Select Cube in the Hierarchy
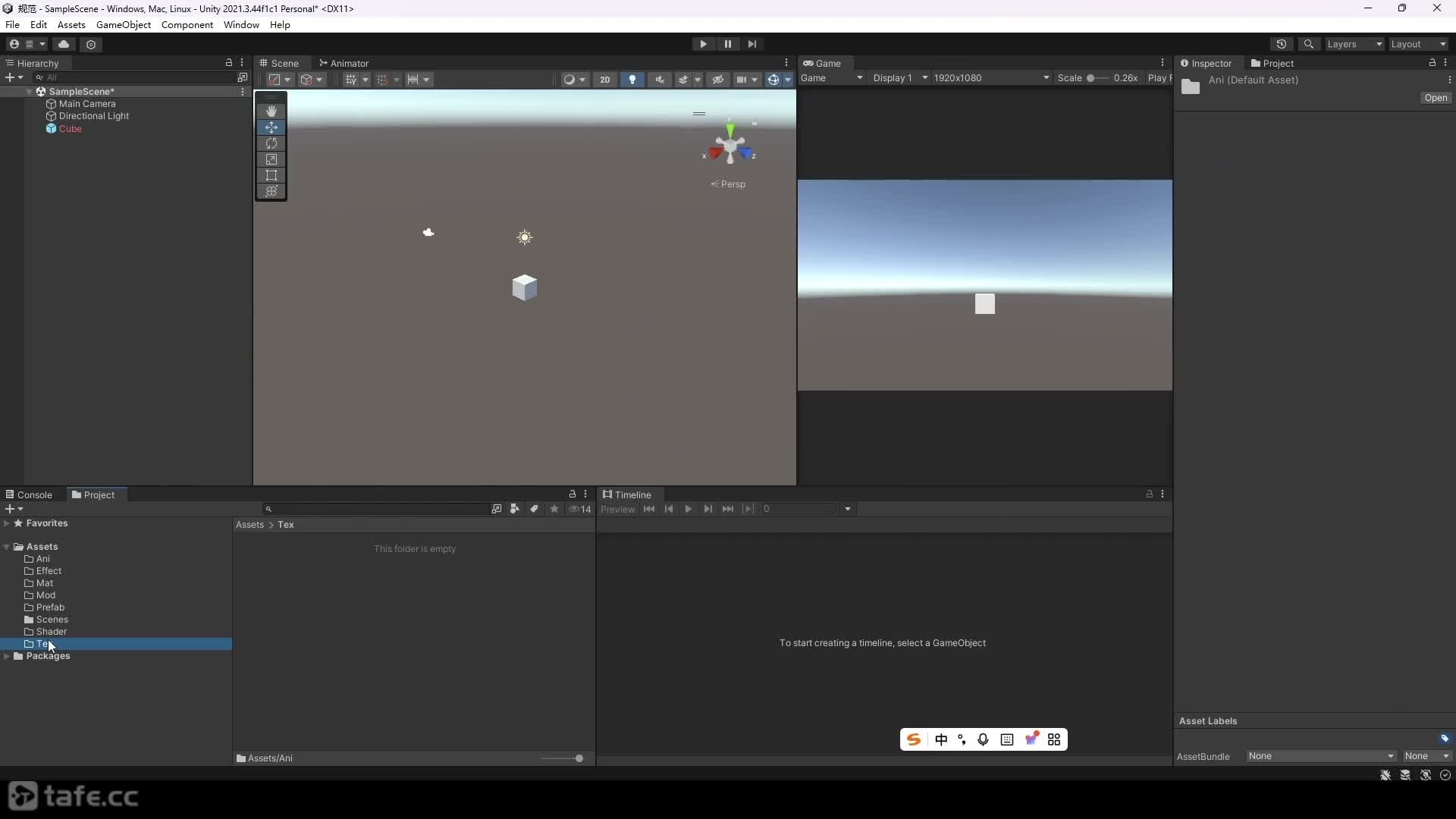Screen dimensions: 1456x819 point(71,129)
